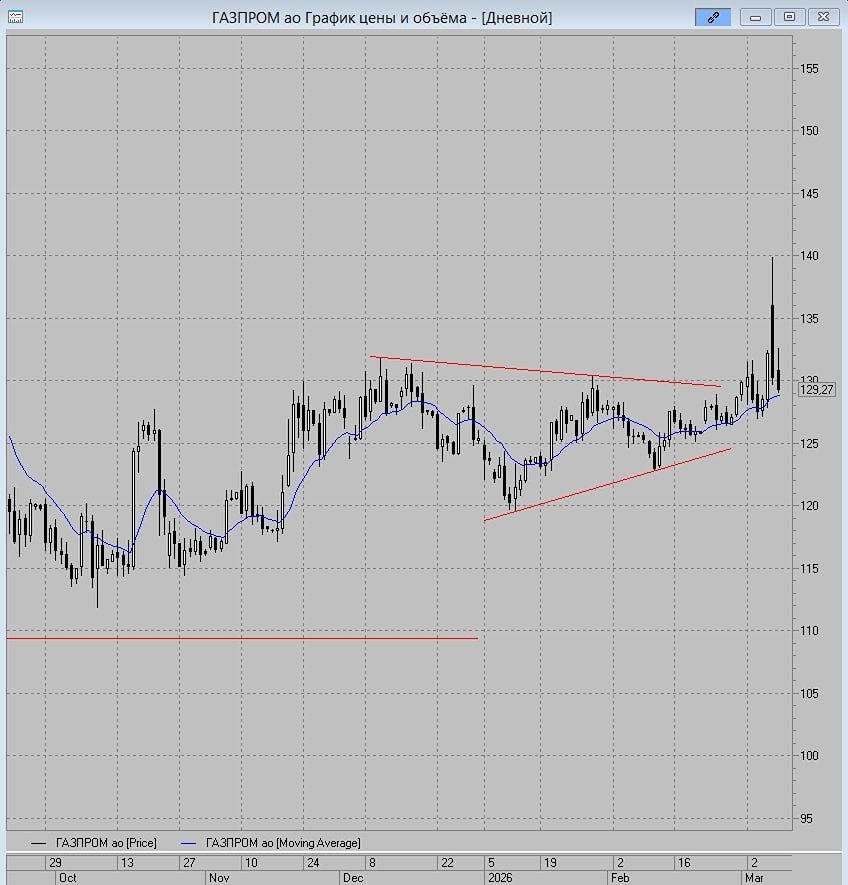848x885 pixels.
Task: Click the 120 price axis label
Action: coord(809,506)
